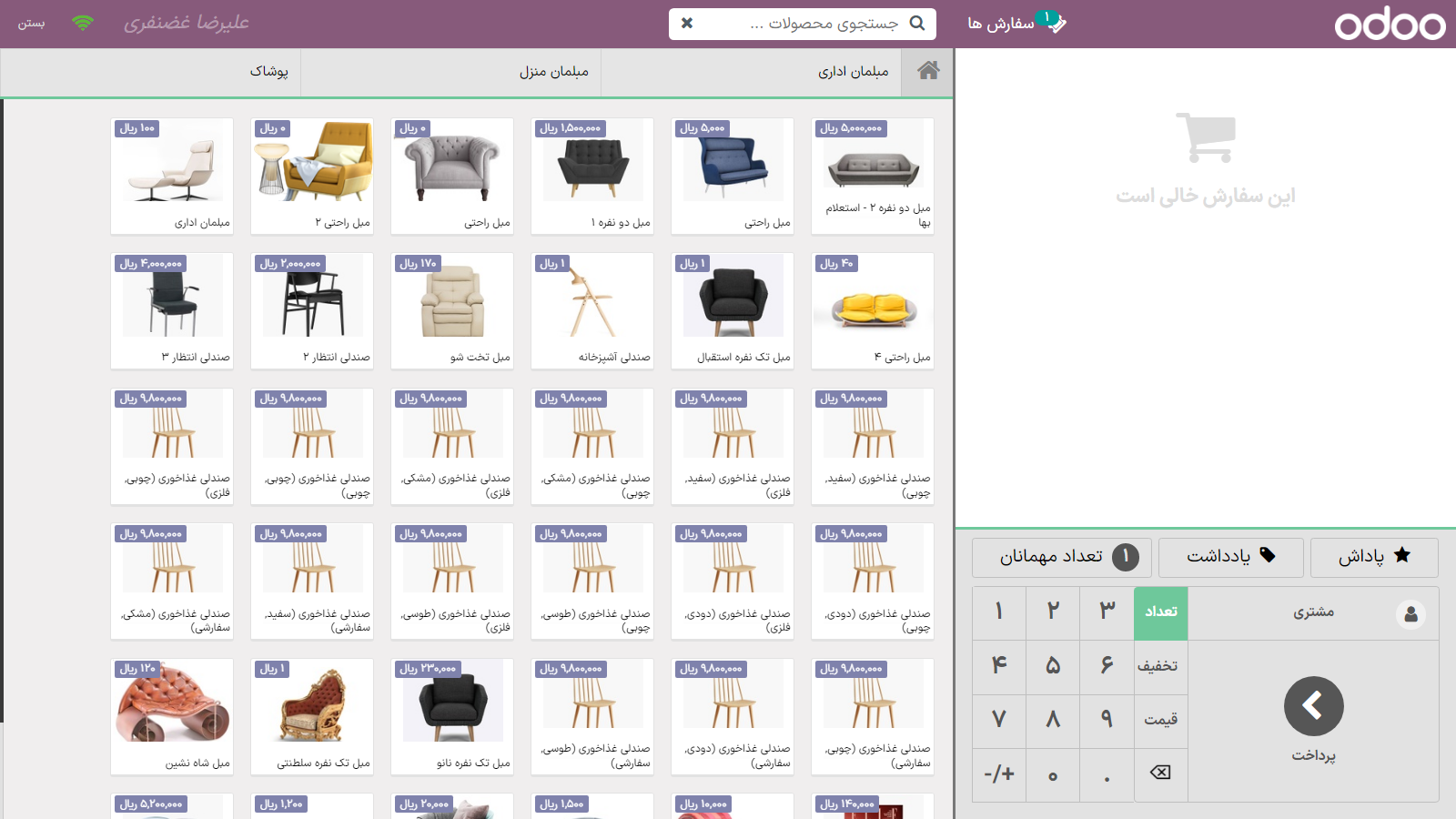1456x819 pixels.
Task: Click numpad key ۶
Action: (x=1107, y=667)
